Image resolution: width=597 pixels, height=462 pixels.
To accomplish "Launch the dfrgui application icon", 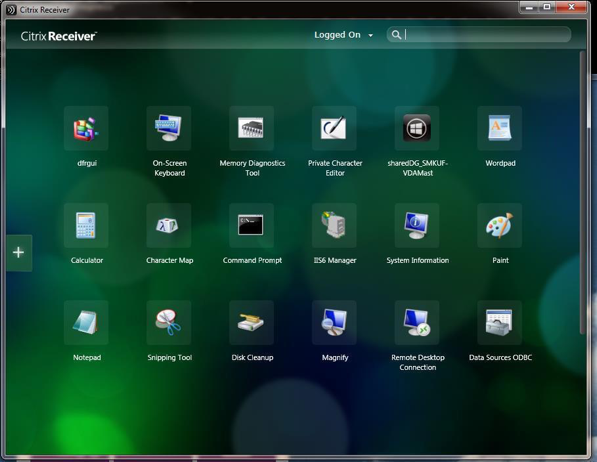I will [x=86, y=128].
